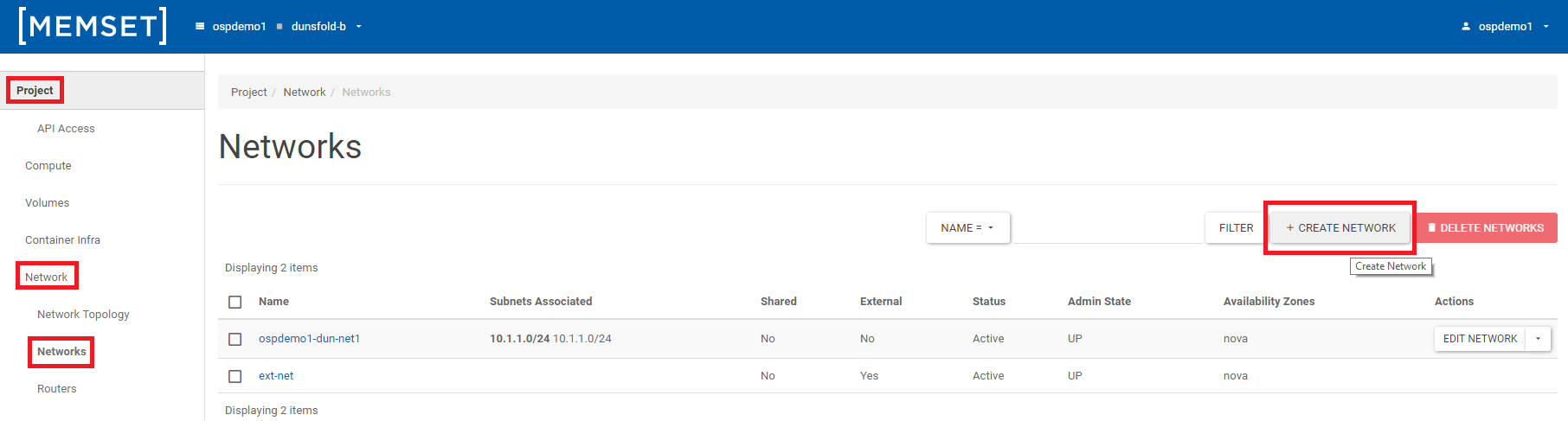Check the ospdemo1-dun-net1 row checkbox
This screenshot has width=1568, height=421.
[235, 339]
